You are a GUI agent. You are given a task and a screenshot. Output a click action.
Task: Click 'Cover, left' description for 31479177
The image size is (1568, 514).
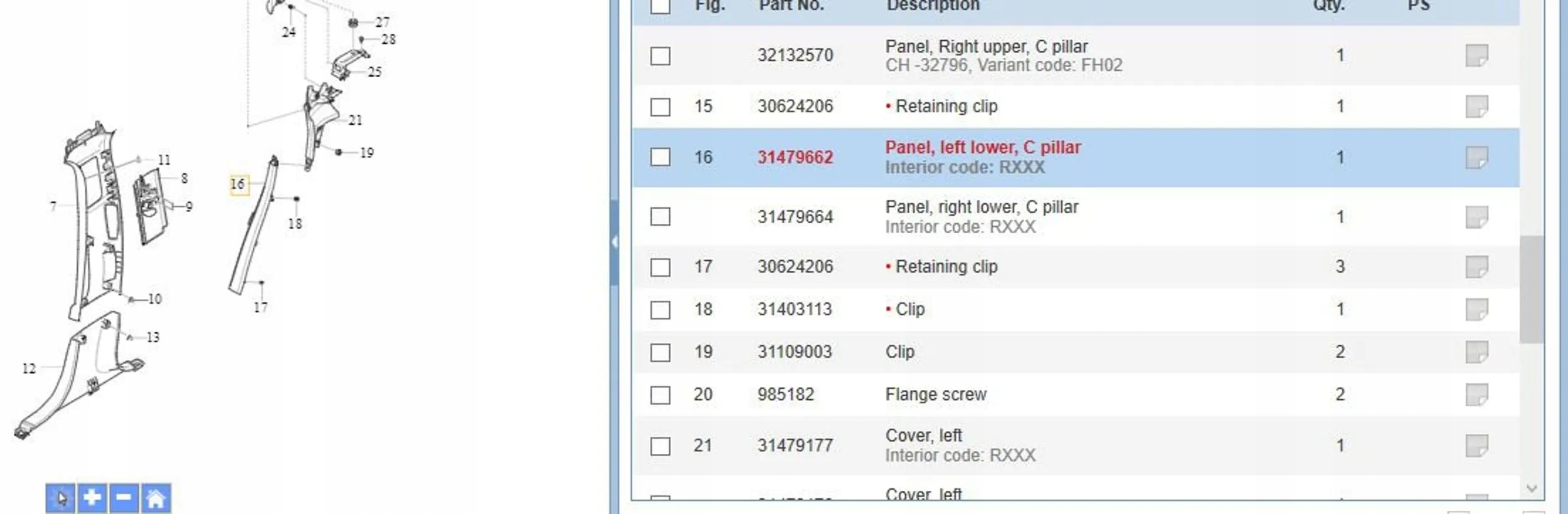point(923,436)
